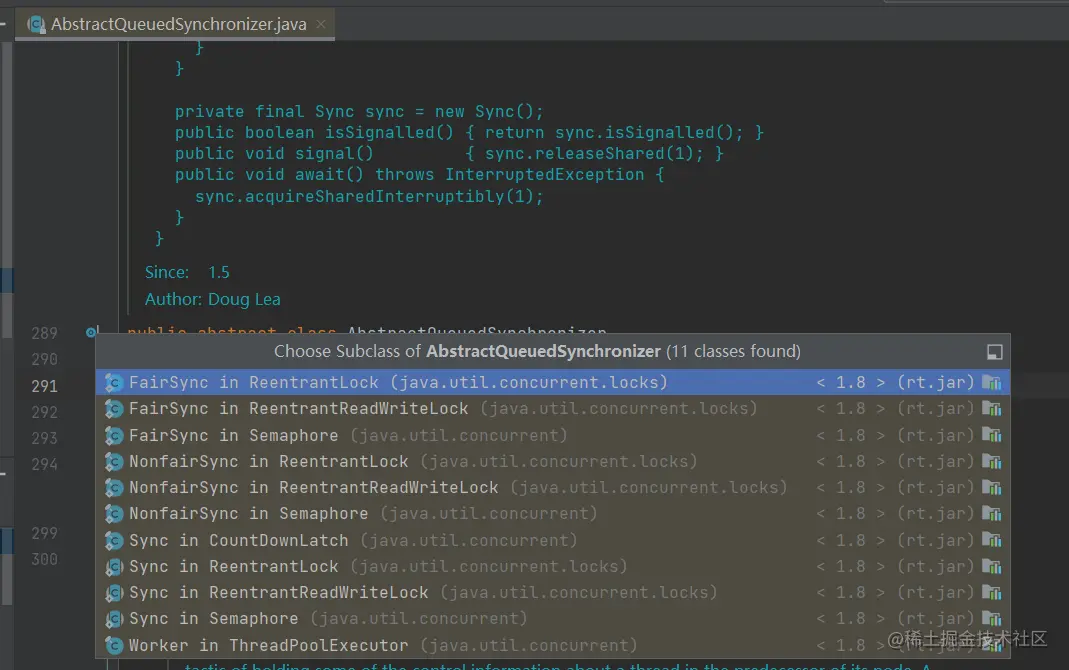Click the subclasses gutter icon on line 289
This screenshot has height=670, width=1069.
click(x=92, y=332)
